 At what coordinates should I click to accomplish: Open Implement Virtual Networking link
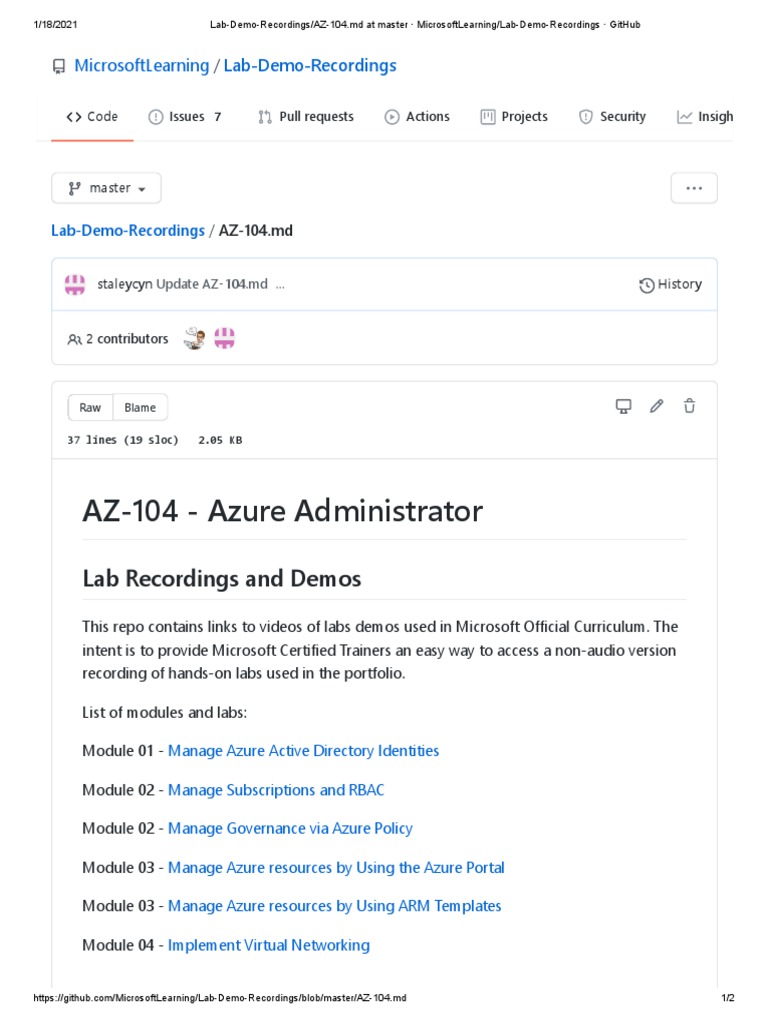269,946
